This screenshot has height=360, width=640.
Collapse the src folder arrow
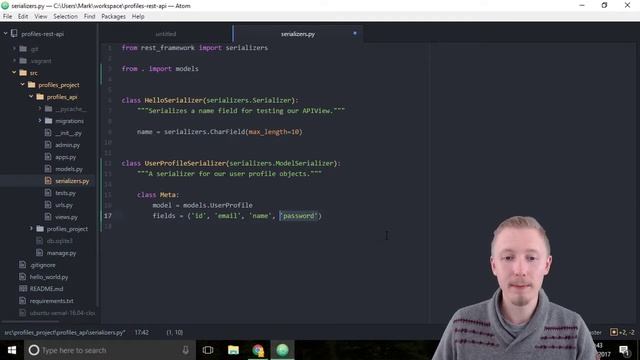click(14, 73)
